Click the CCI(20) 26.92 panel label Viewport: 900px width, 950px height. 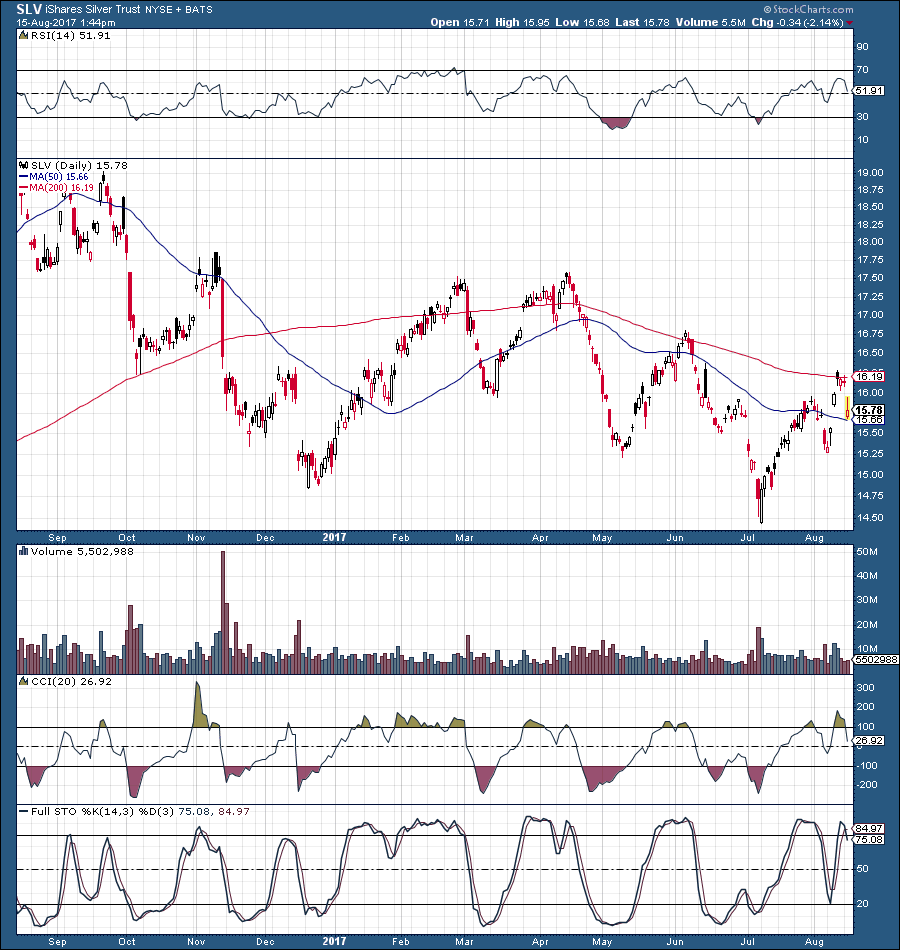click(x=72, y=681)
